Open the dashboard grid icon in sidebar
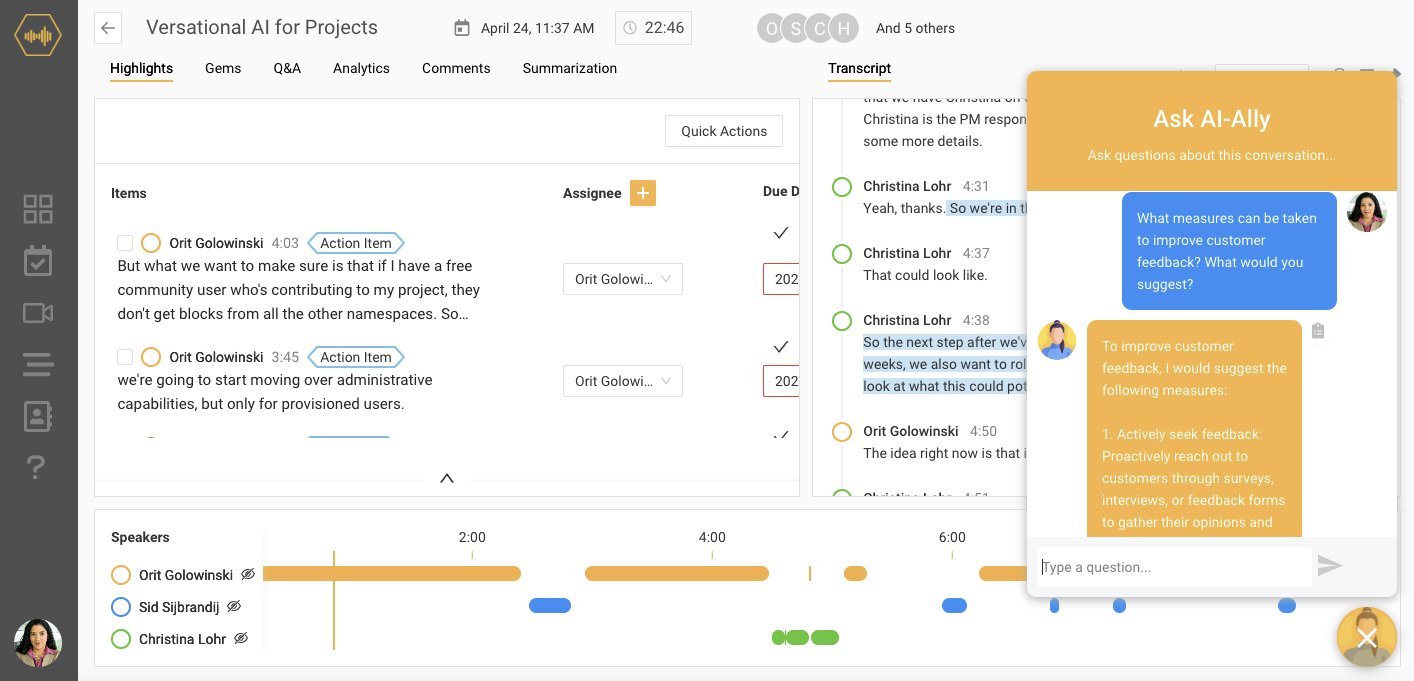This screenshot has height=681, width=1414. pos(38,209)
